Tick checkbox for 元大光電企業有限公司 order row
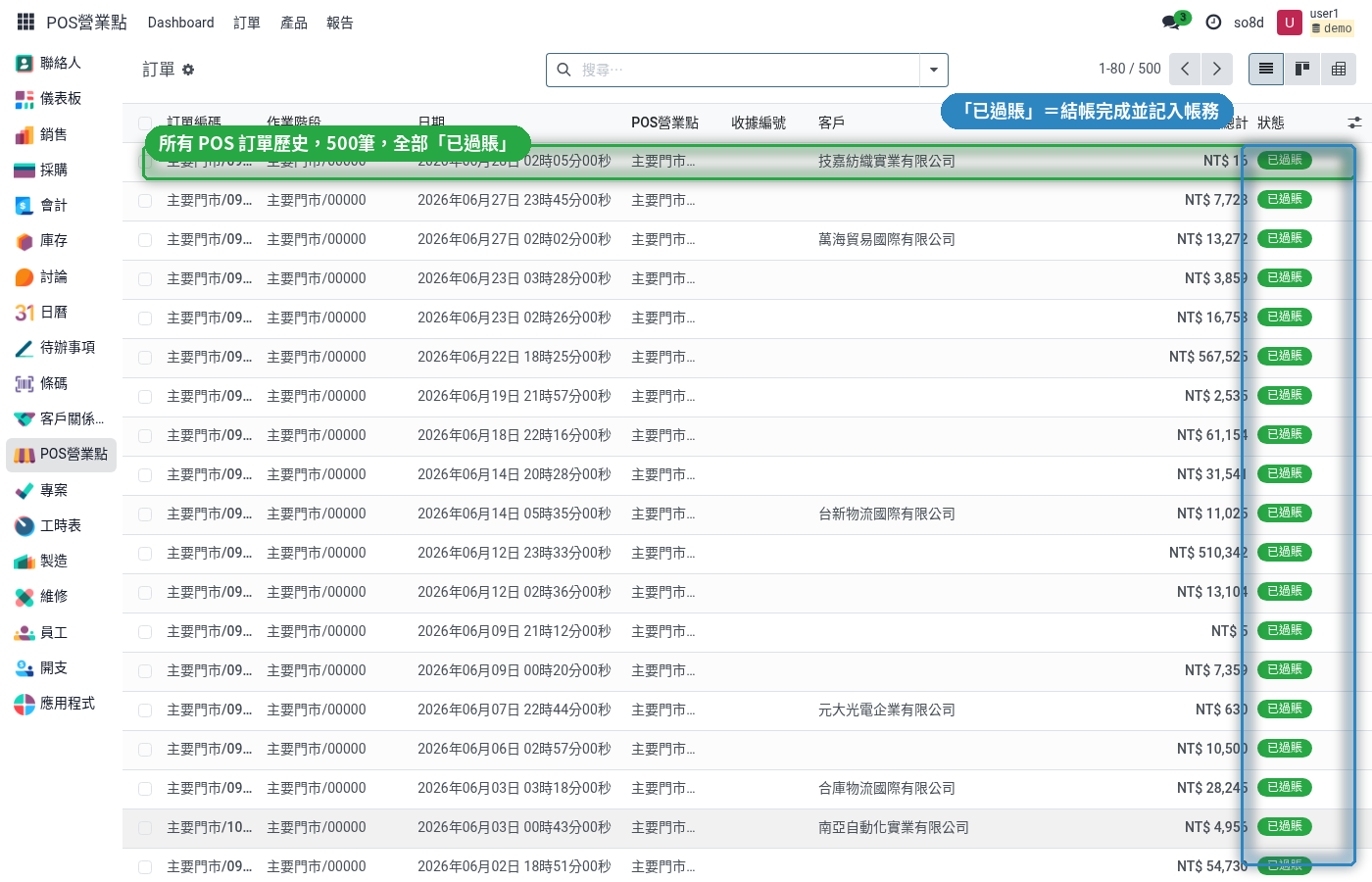This screenshot has width=1372, height=882. click(145, 710)
